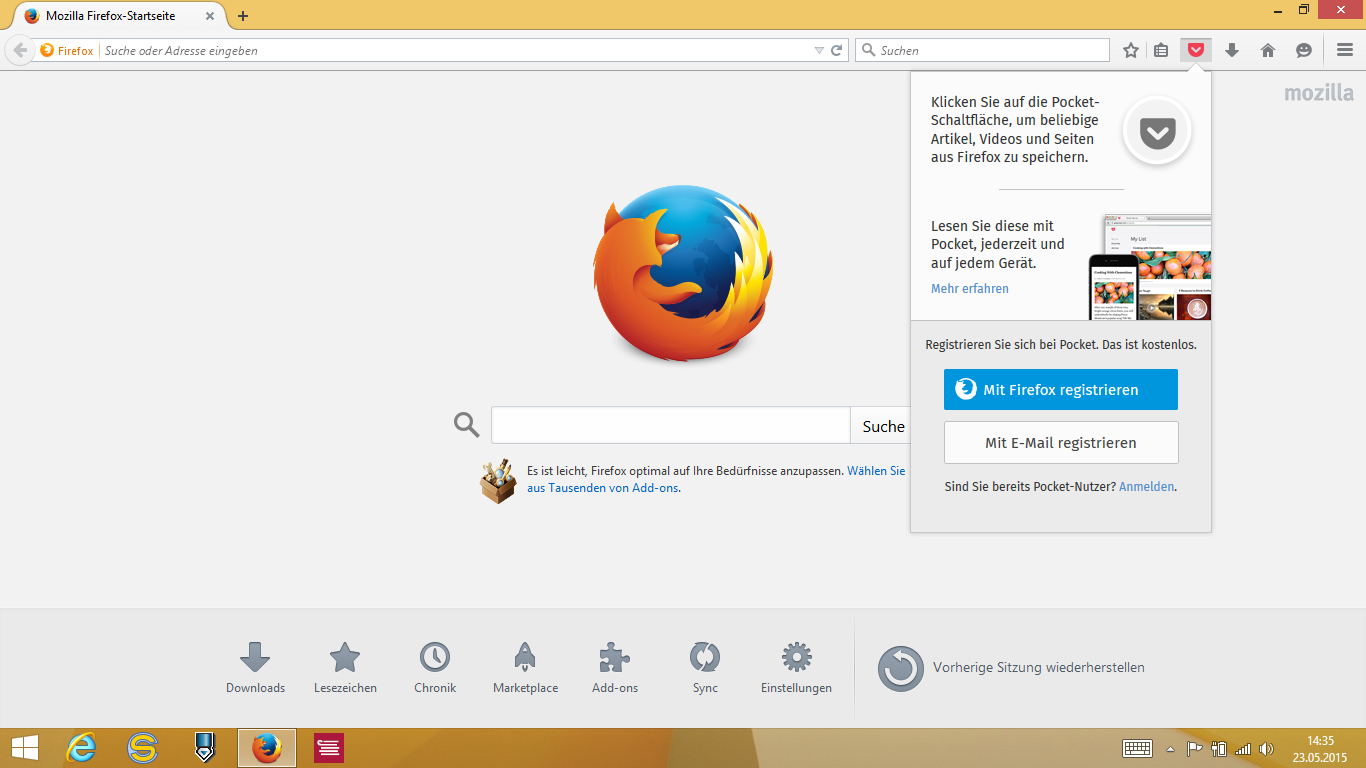Click the back arrow button

(x=20, y=50)
